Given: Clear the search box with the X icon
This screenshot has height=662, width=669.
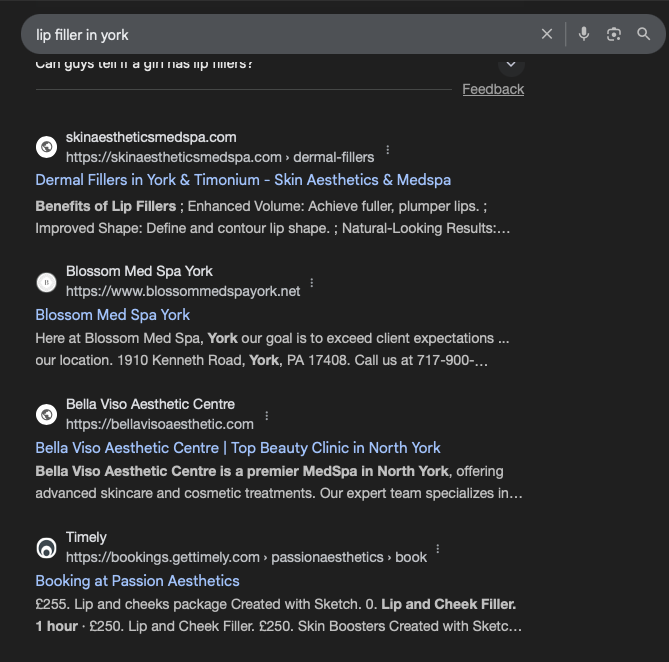Looking at the screenshot, I should coord(547,34).
